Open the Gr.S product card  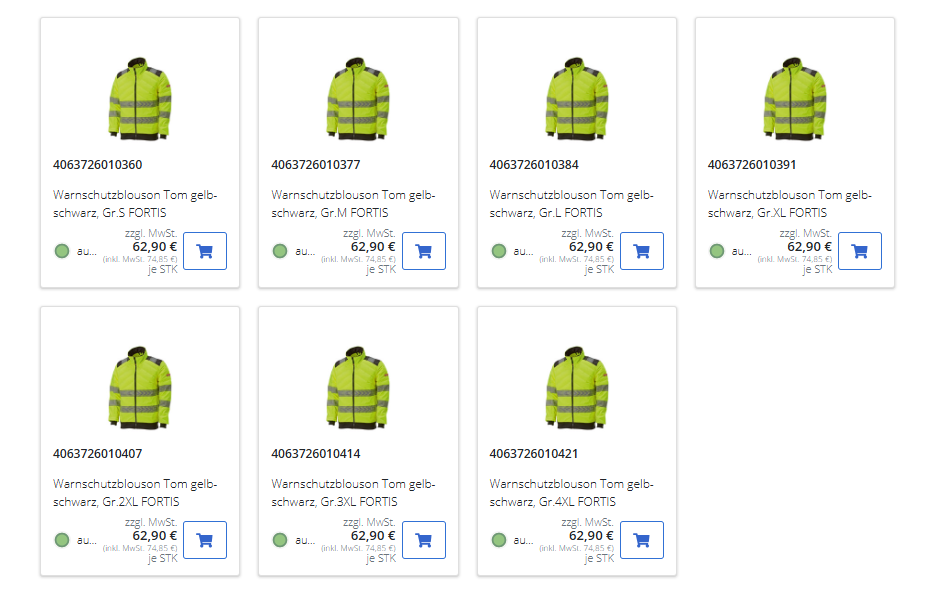pos(140,150)
